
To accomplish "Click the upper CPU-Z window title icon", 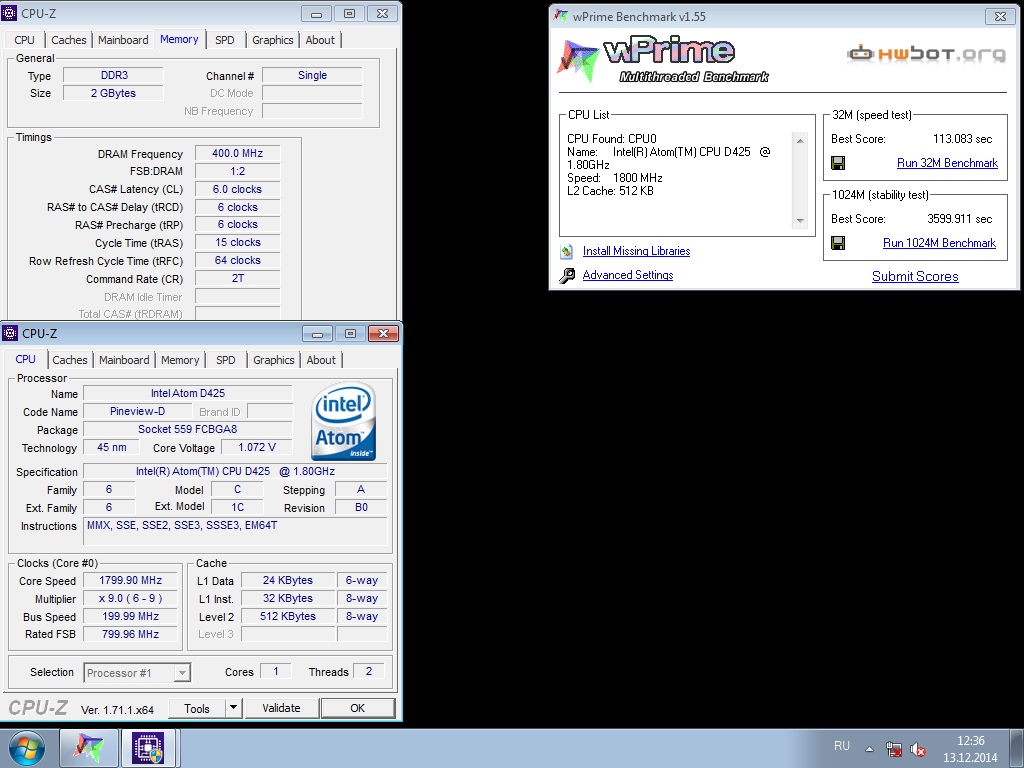I will (10, 13).
